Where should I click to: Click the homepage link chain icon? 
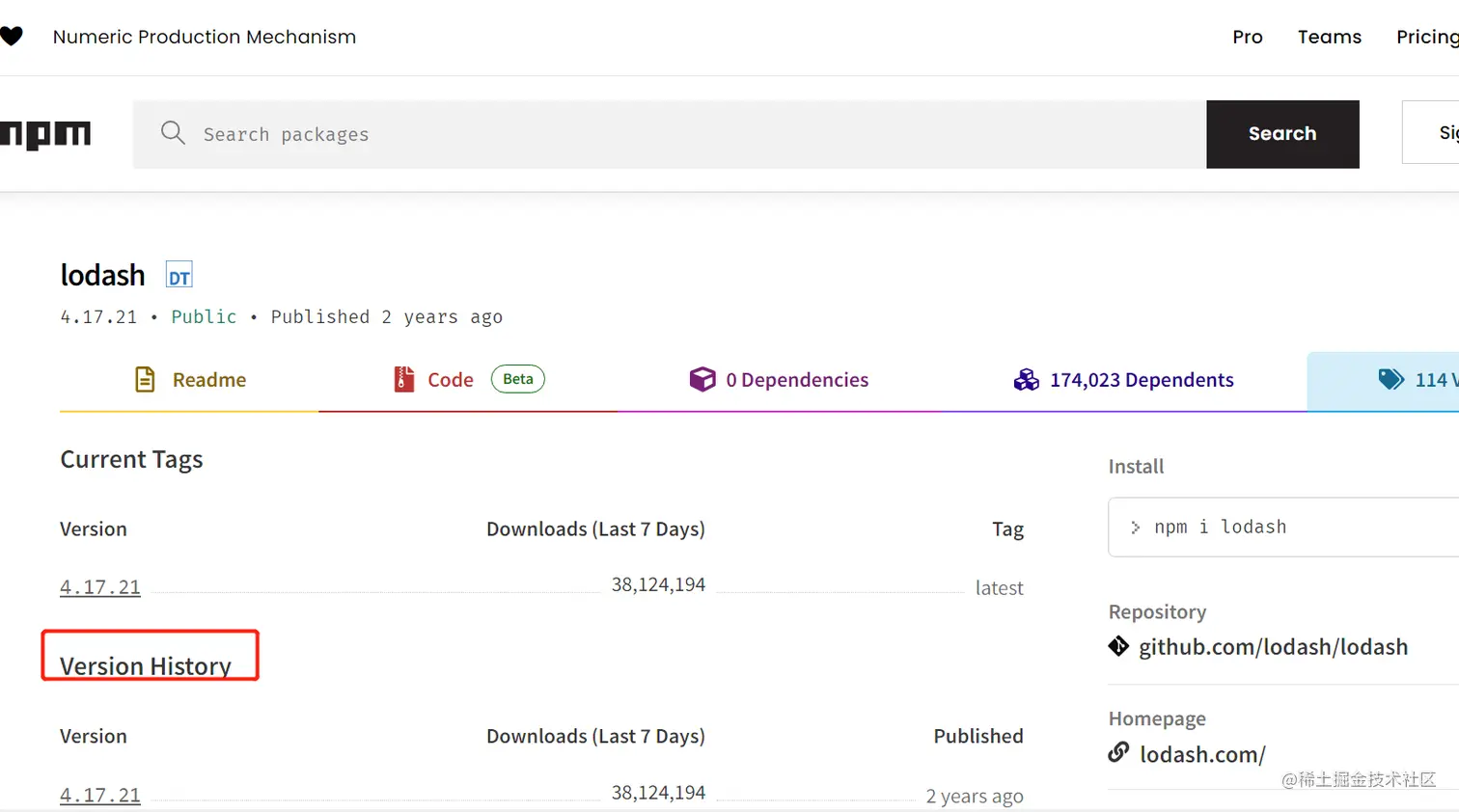click(1118, 752)
